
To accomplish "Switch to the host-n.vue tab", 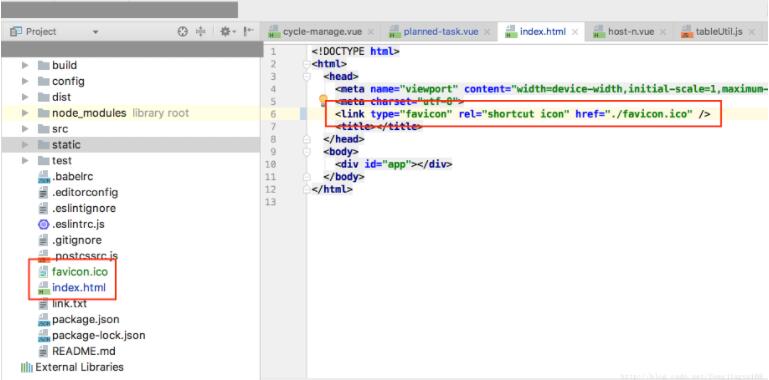I will (631, 32).
